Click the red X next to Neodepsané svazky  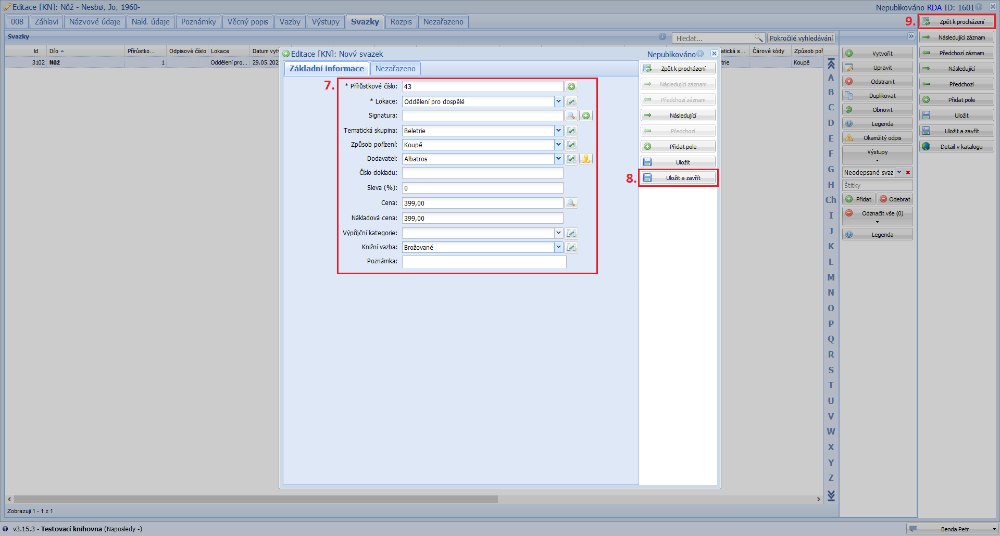pos(909,173)
